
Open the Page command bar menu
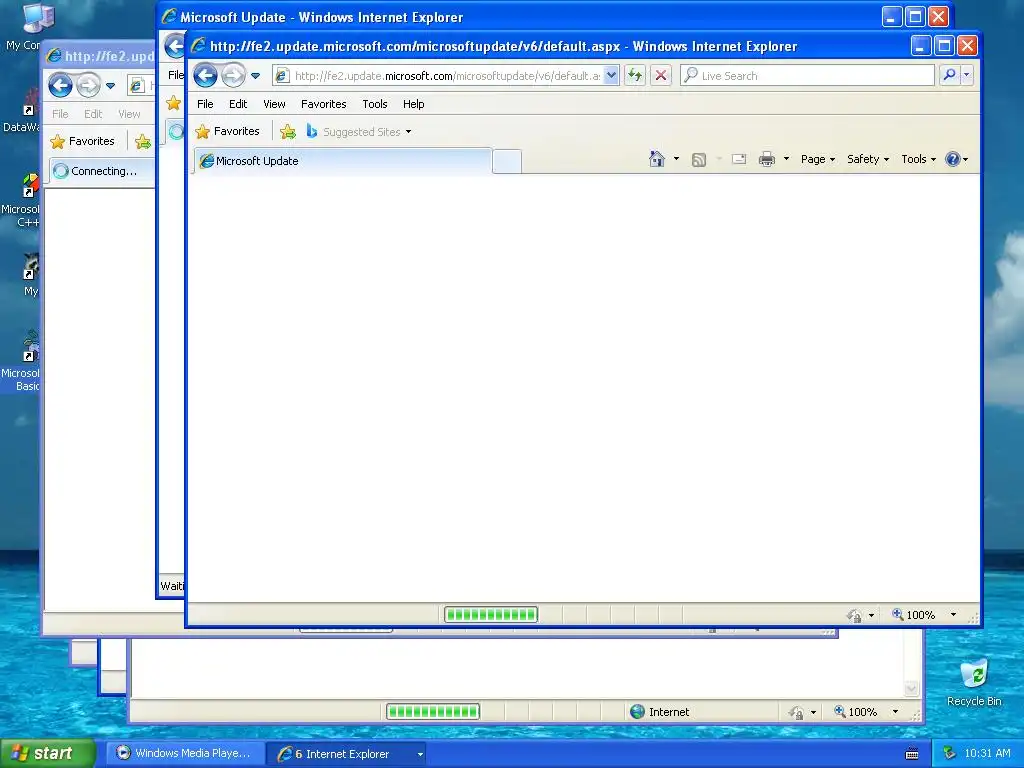[x=818, y=159]
